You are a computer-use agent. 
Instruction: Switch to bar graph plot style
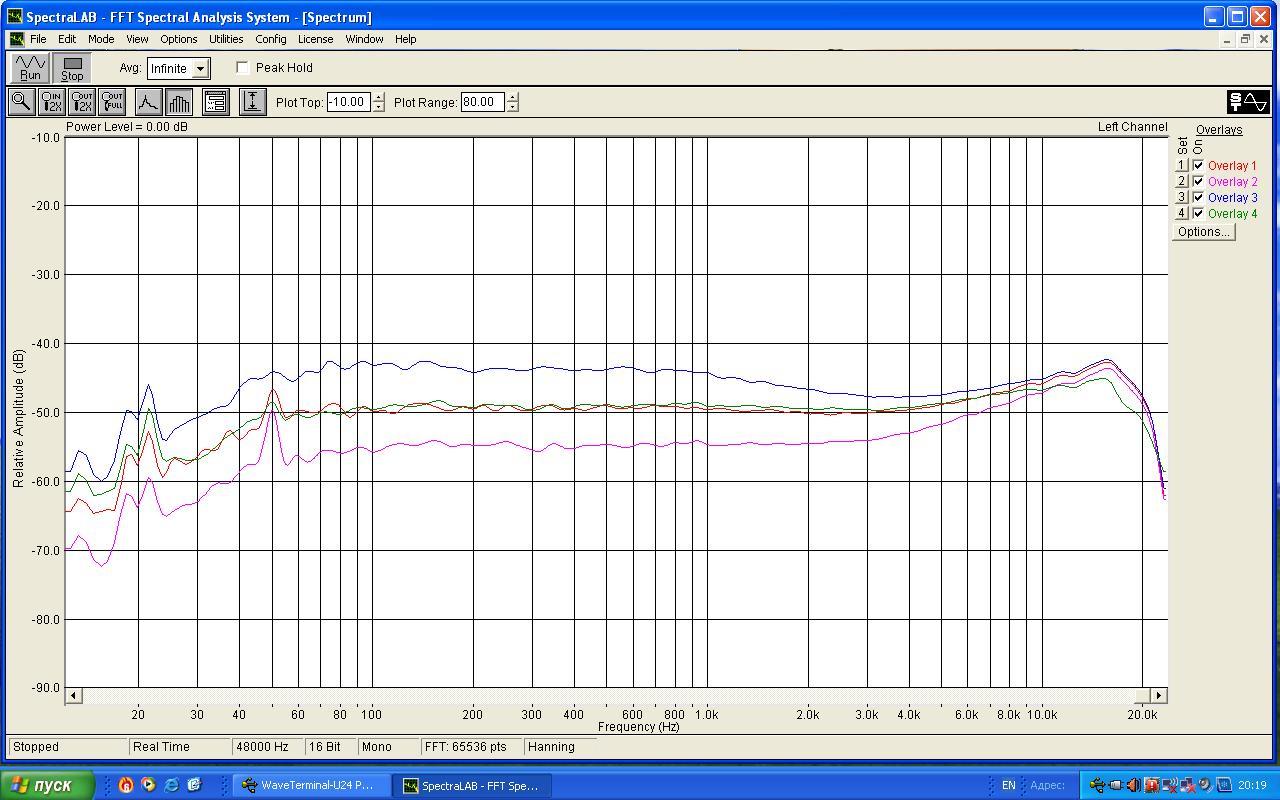click(179, 102)
